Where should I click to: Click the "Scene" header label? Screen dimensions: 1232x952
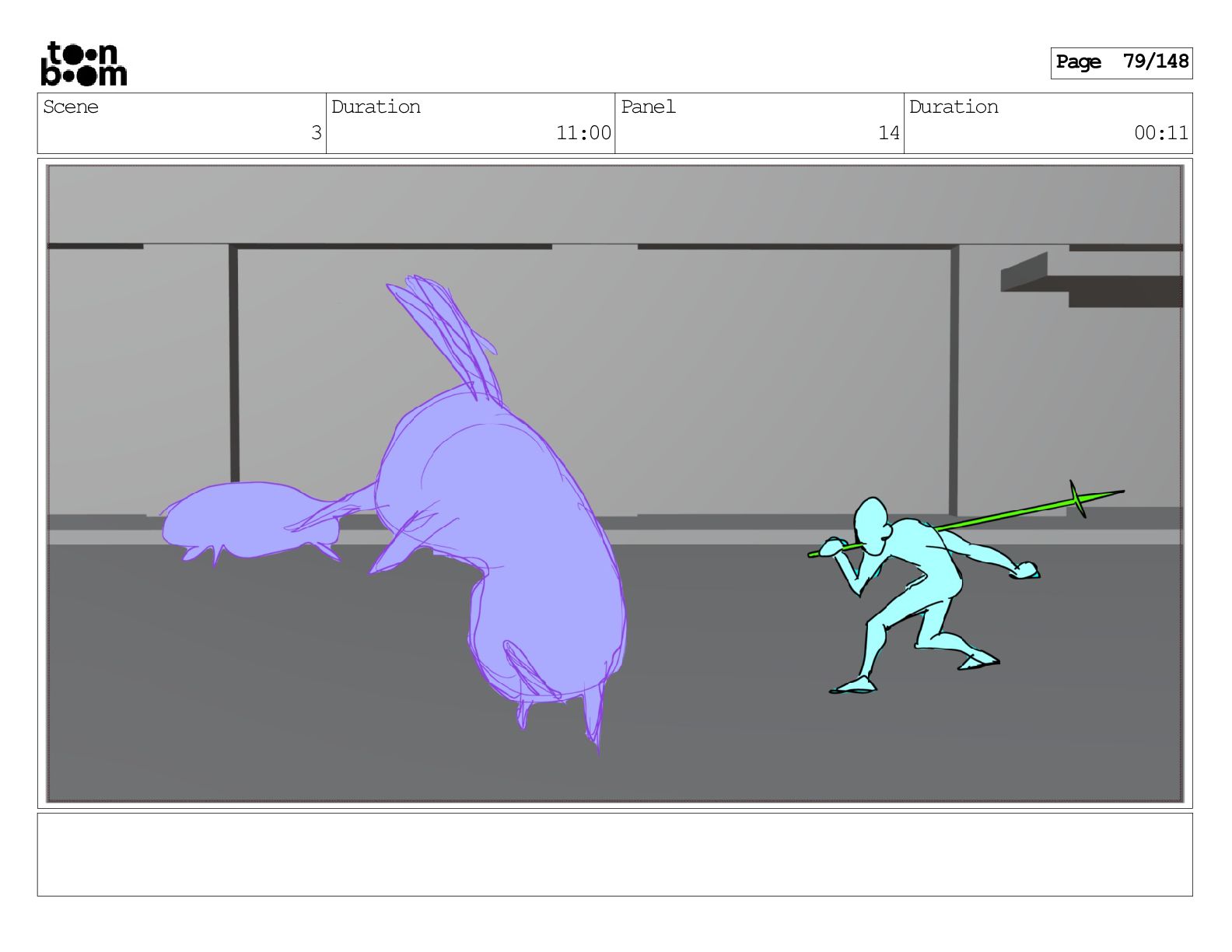point(71,107)
